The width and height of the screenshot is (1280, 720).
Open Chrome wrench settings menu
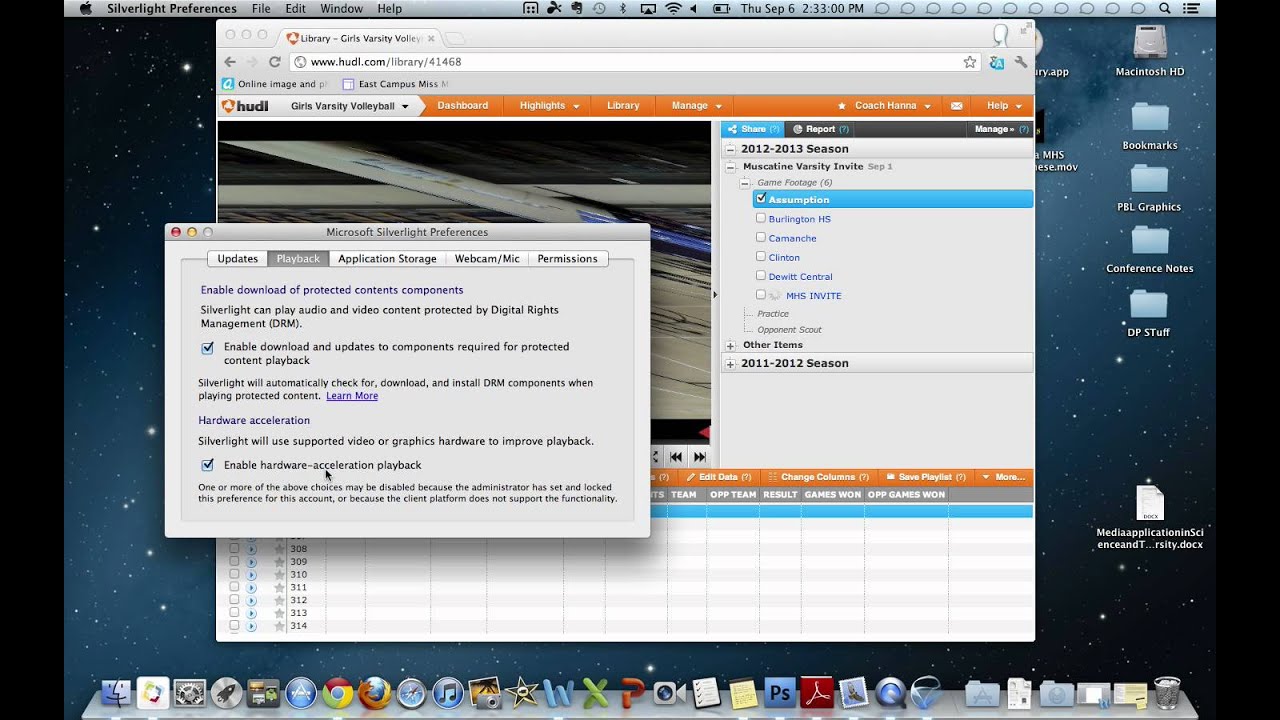tap(1021, 62)
